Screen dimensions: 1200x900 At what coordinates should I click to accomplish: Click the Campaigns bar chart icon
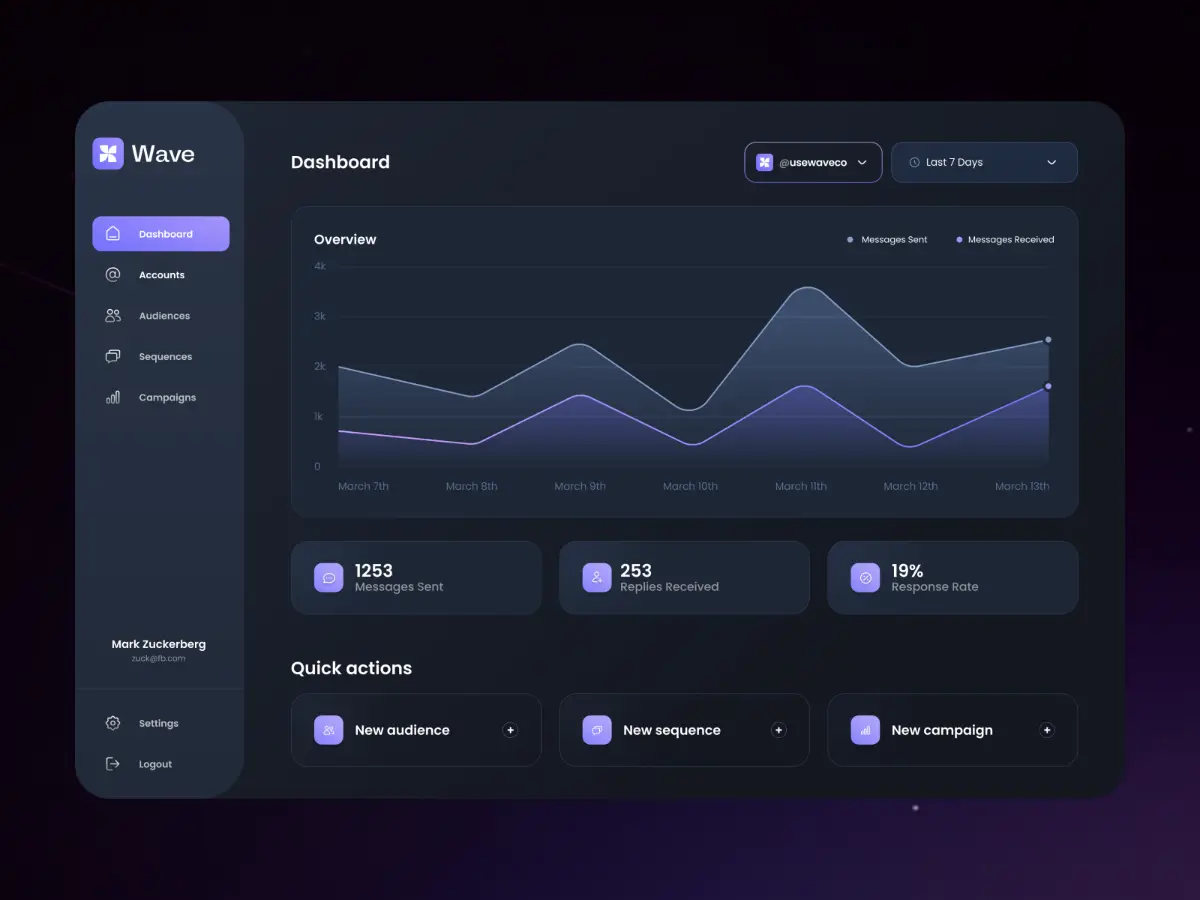[113, 397]
